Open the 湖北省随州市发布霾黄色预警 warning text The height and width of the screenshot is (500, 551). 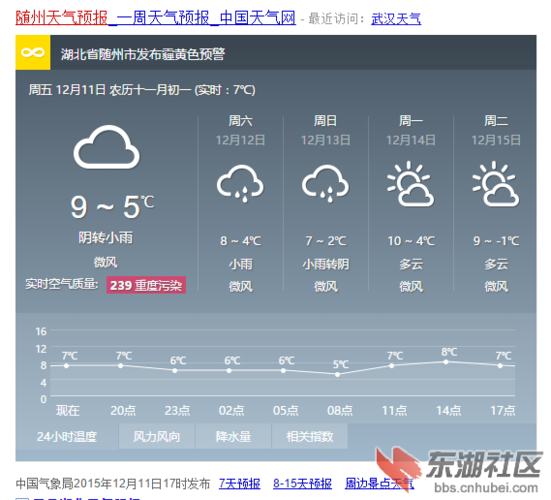point(143,54)
